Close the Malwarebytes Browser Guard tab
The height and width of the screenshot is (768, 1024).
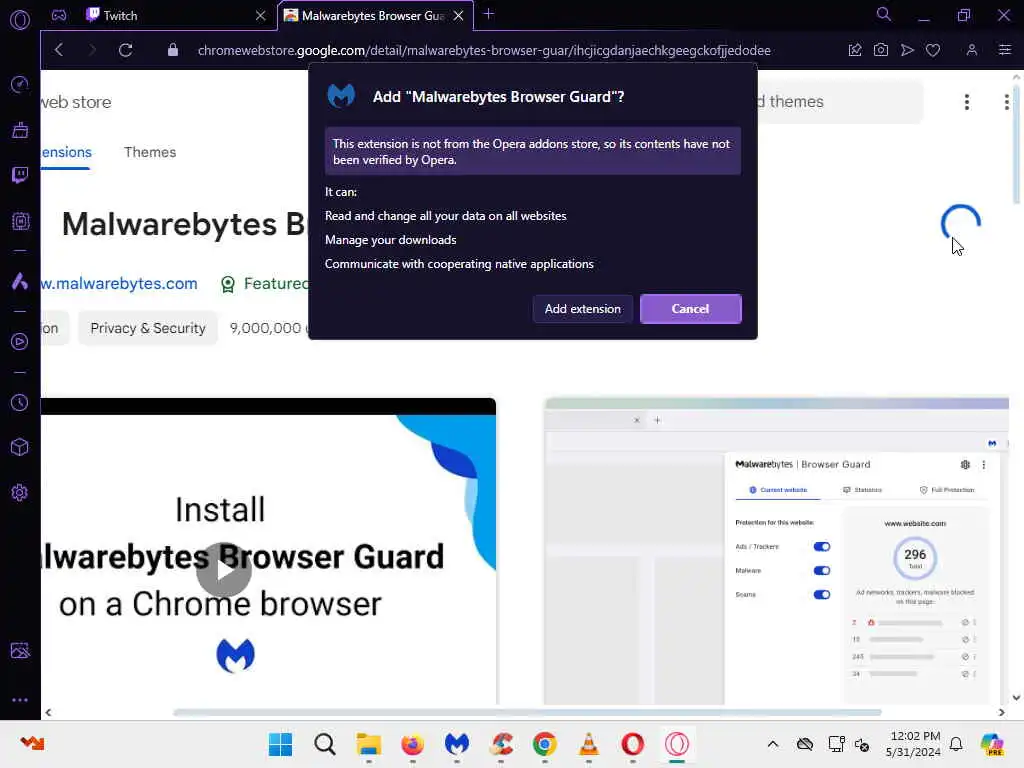[x=459, y=16]
